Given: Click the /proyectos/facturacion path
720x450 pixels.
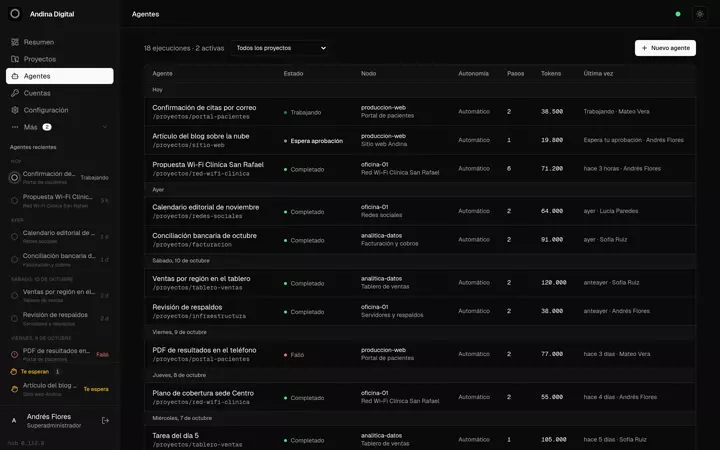Looking at the screenshot, I should point(192,245).
